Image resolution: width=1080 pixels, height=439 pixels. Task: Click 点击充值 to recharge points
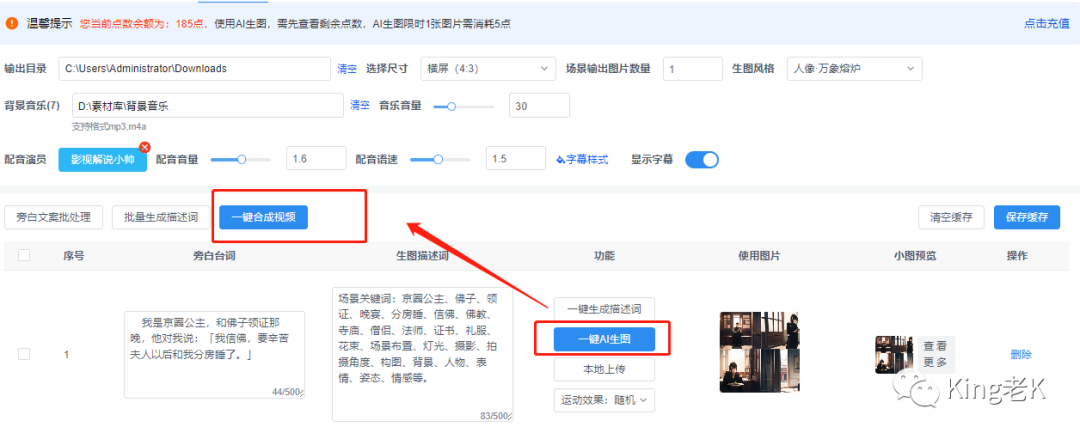point(1046,23)
